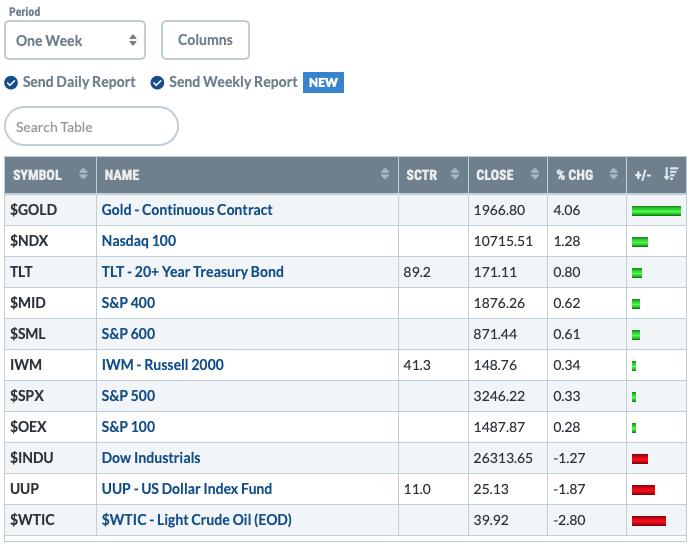Image resolution: width=692 pixels, height=547 pixels.
Task: Open the S&P 400 link
Action: coord(128,303)
